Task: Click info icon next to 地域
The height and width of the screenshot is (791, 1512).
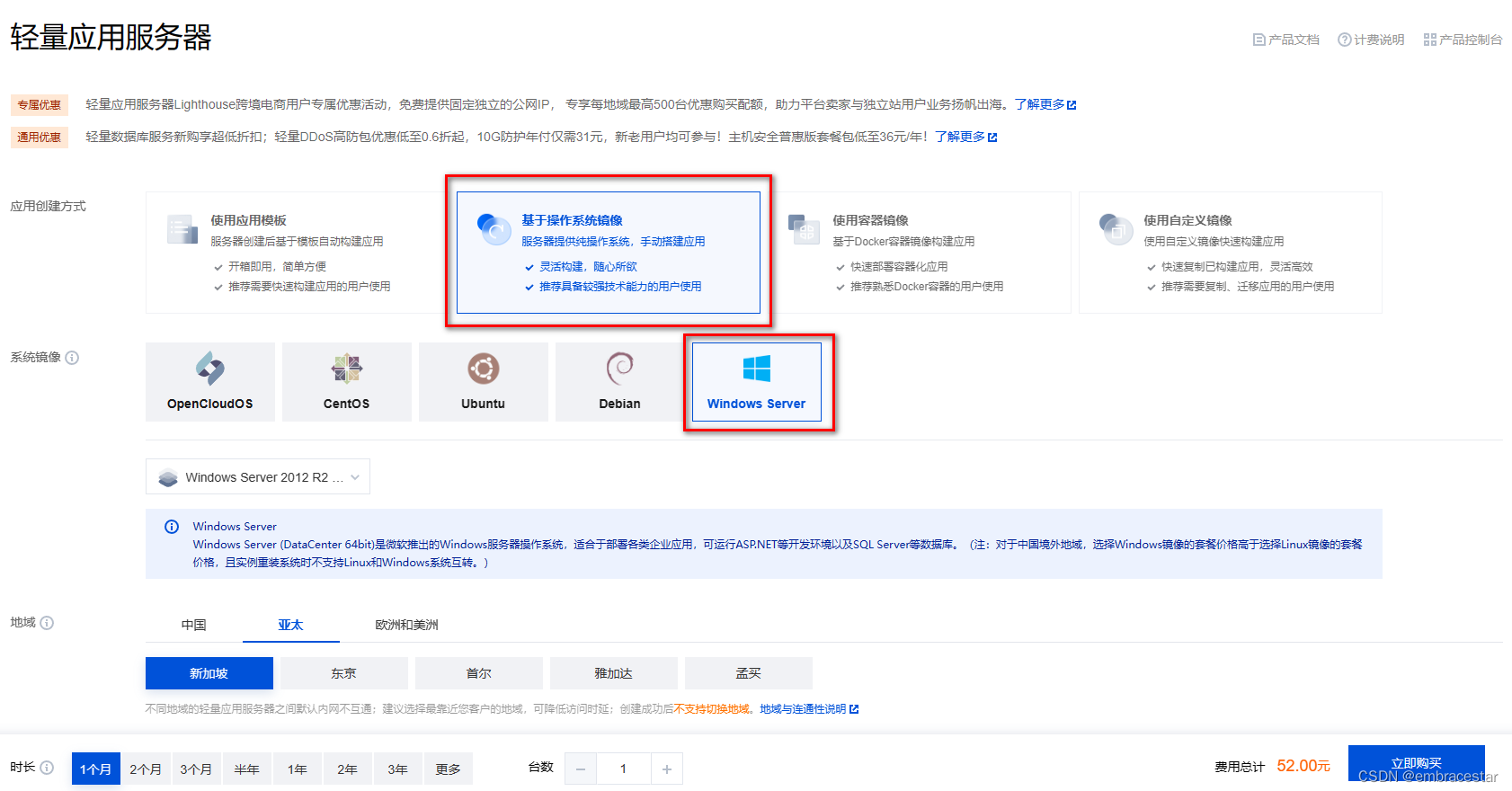Action: [47, 623]
